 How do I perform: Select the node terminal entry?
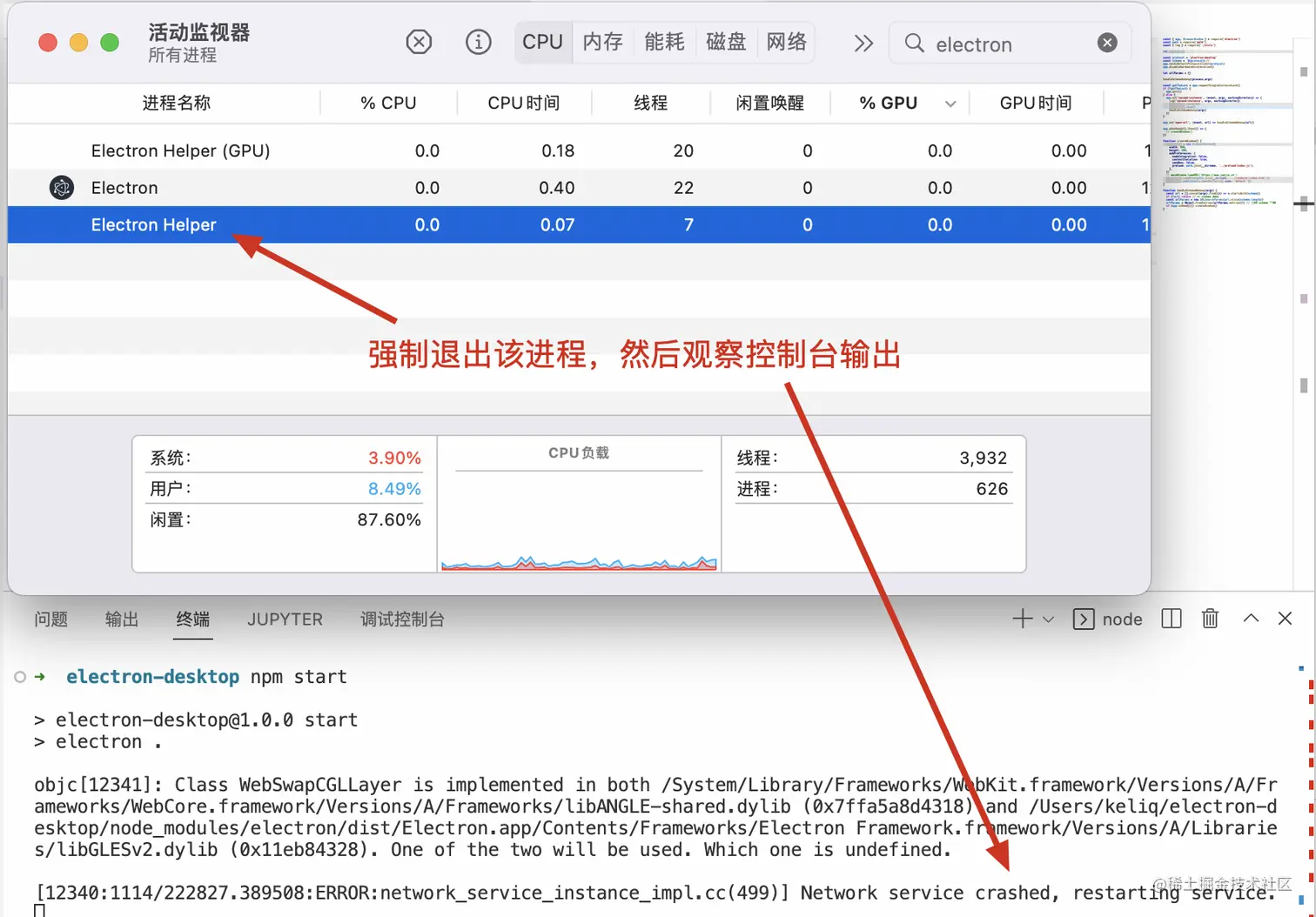coord(1107,619)
